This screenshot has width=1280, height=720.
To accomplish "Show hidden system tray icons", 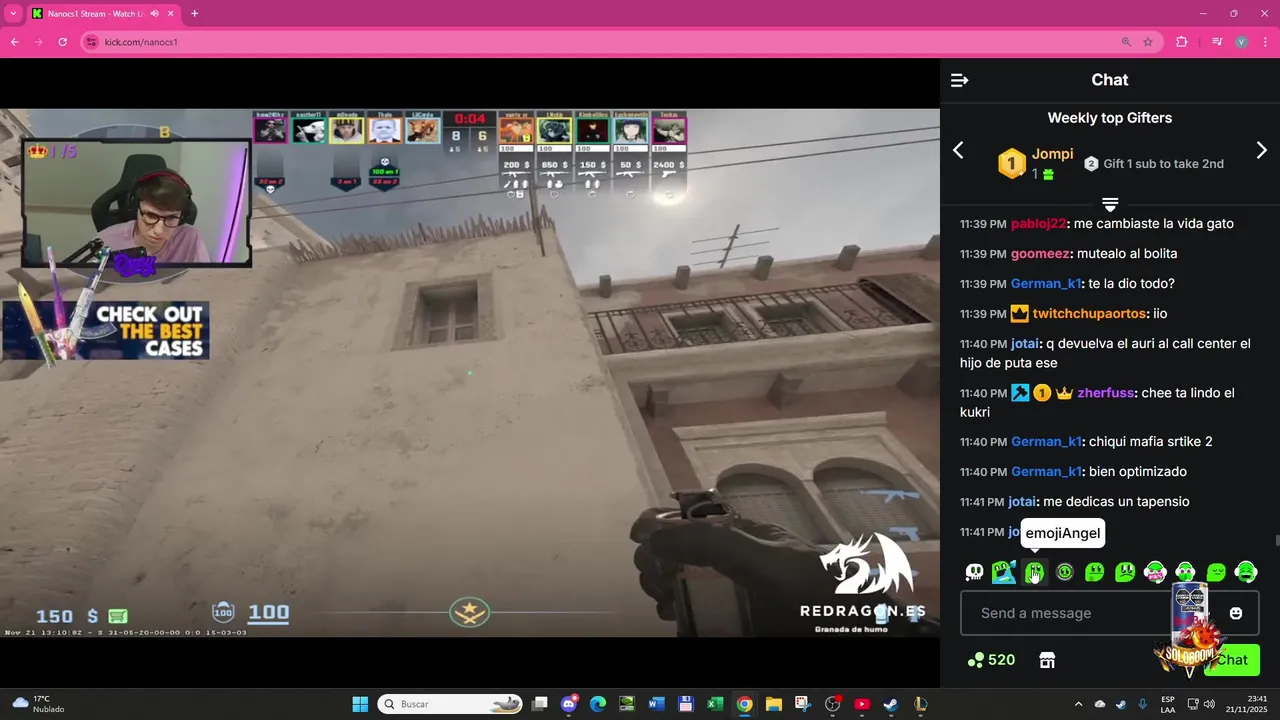I will (x=1078, y=704).
